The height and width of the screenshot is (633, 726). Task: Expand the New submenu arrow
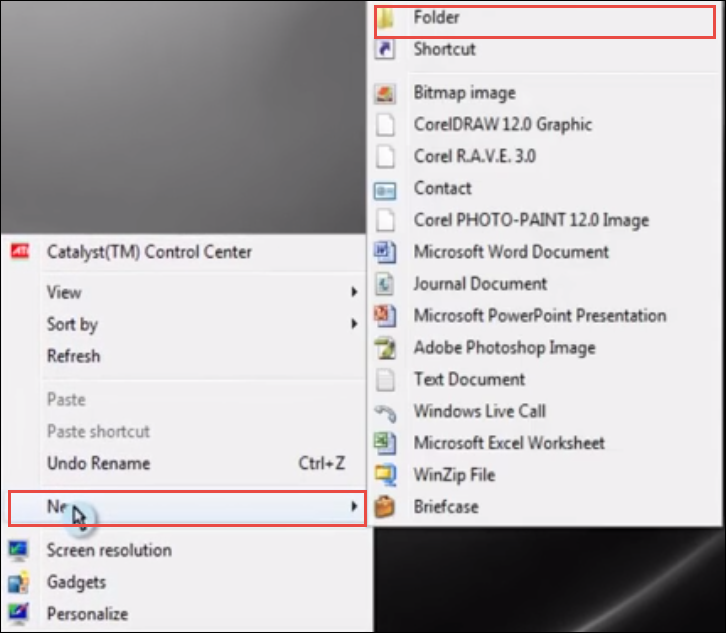tap(354, 506)
